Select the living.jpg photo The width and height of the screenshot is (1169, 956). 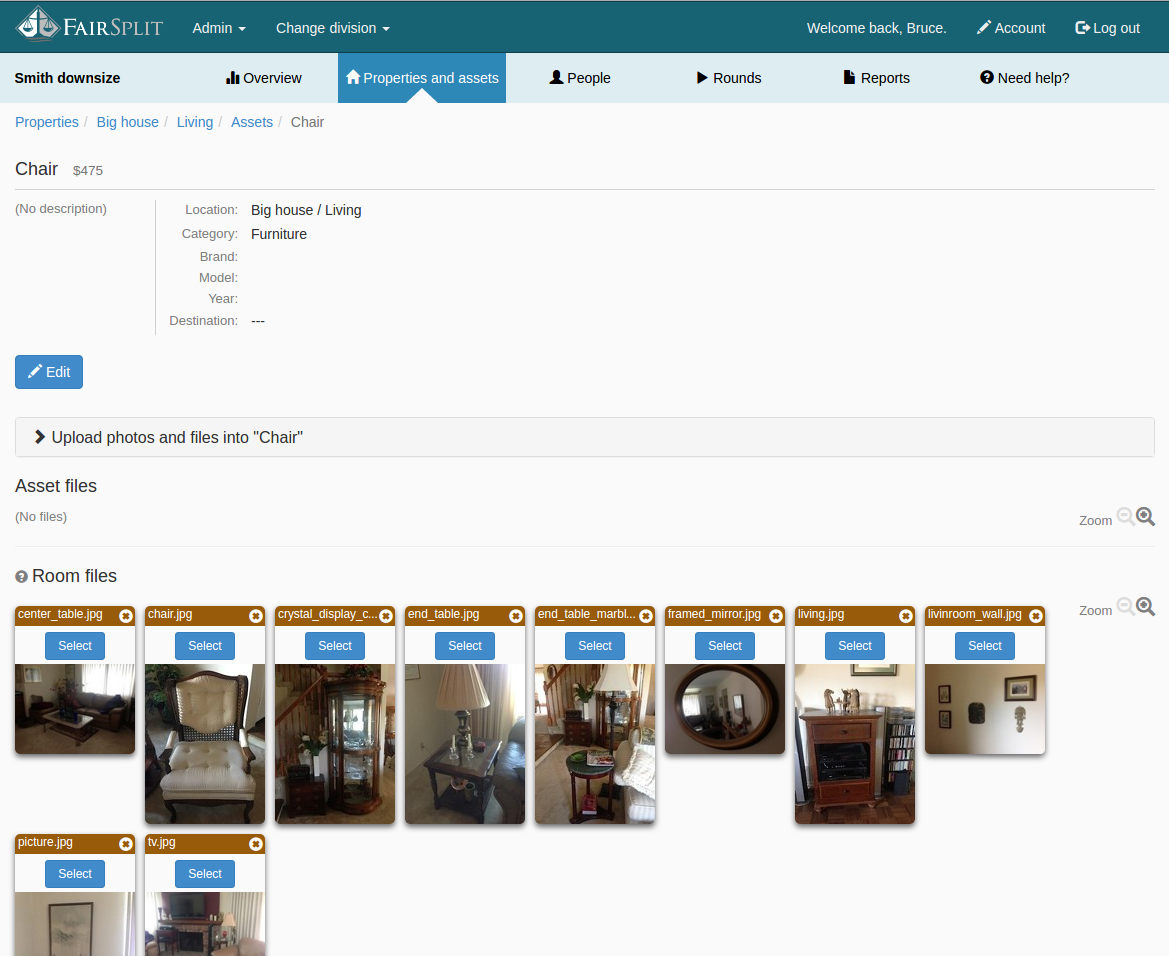[855, 646]
